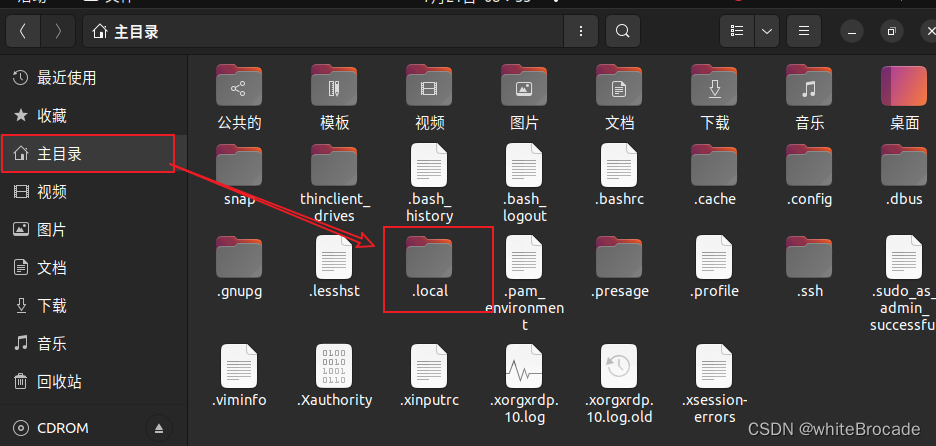Open 视频 in the sidebar
Image resolution: width=936 pixels, height=446 pixels.
[x=94, y=192]
